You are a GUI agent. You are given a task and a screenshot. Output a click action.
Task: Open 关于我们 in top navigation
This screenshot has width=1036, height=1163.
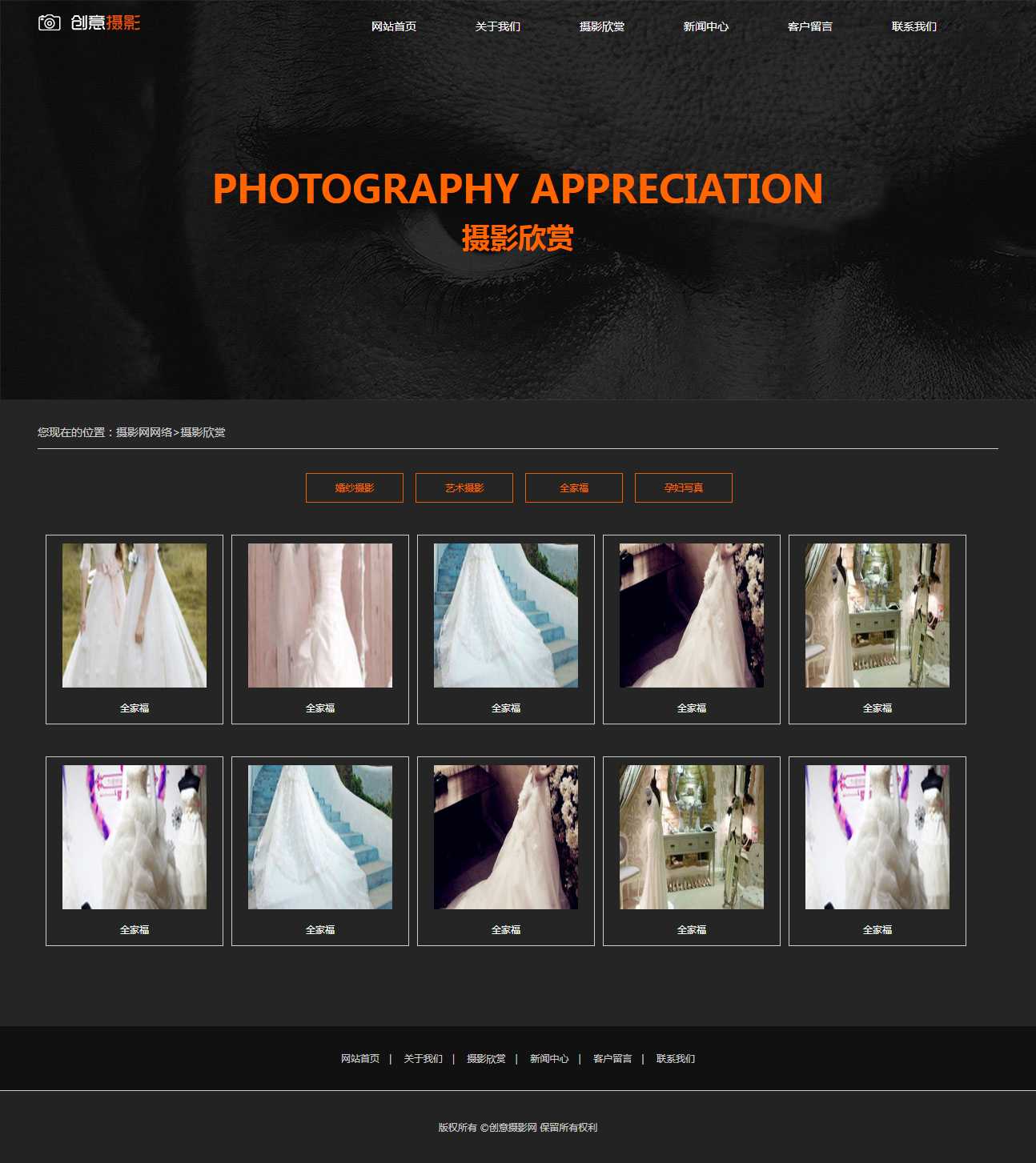pyautogui.click(x=498, y=26)
